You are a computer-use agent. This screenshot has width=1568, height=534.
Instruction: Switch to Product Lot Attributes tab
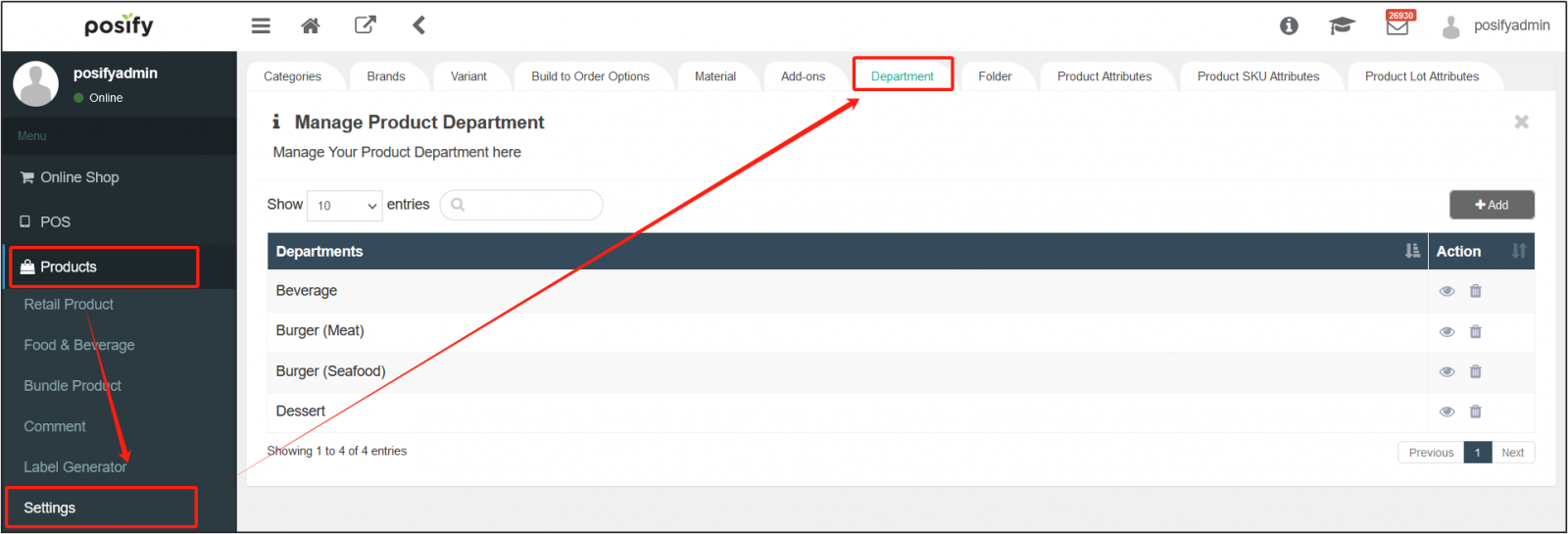pos(1422,76)
